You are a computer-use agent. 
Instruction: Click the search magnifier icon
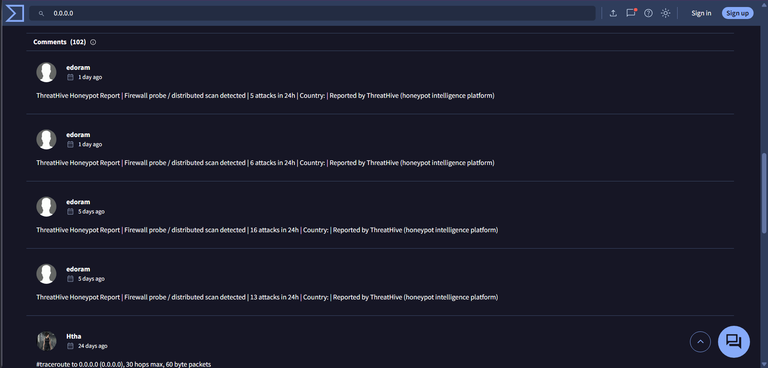(41, 14)
